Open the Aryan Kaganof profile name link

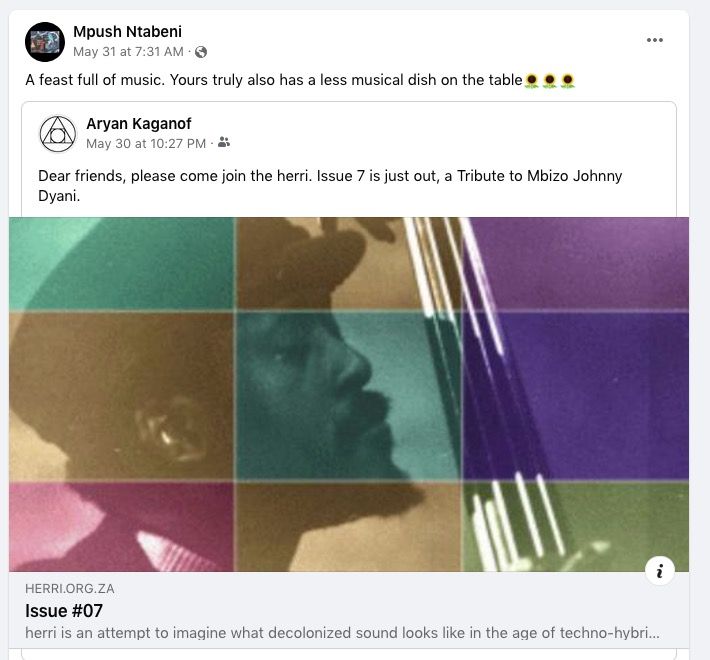[x=138, y=124]
